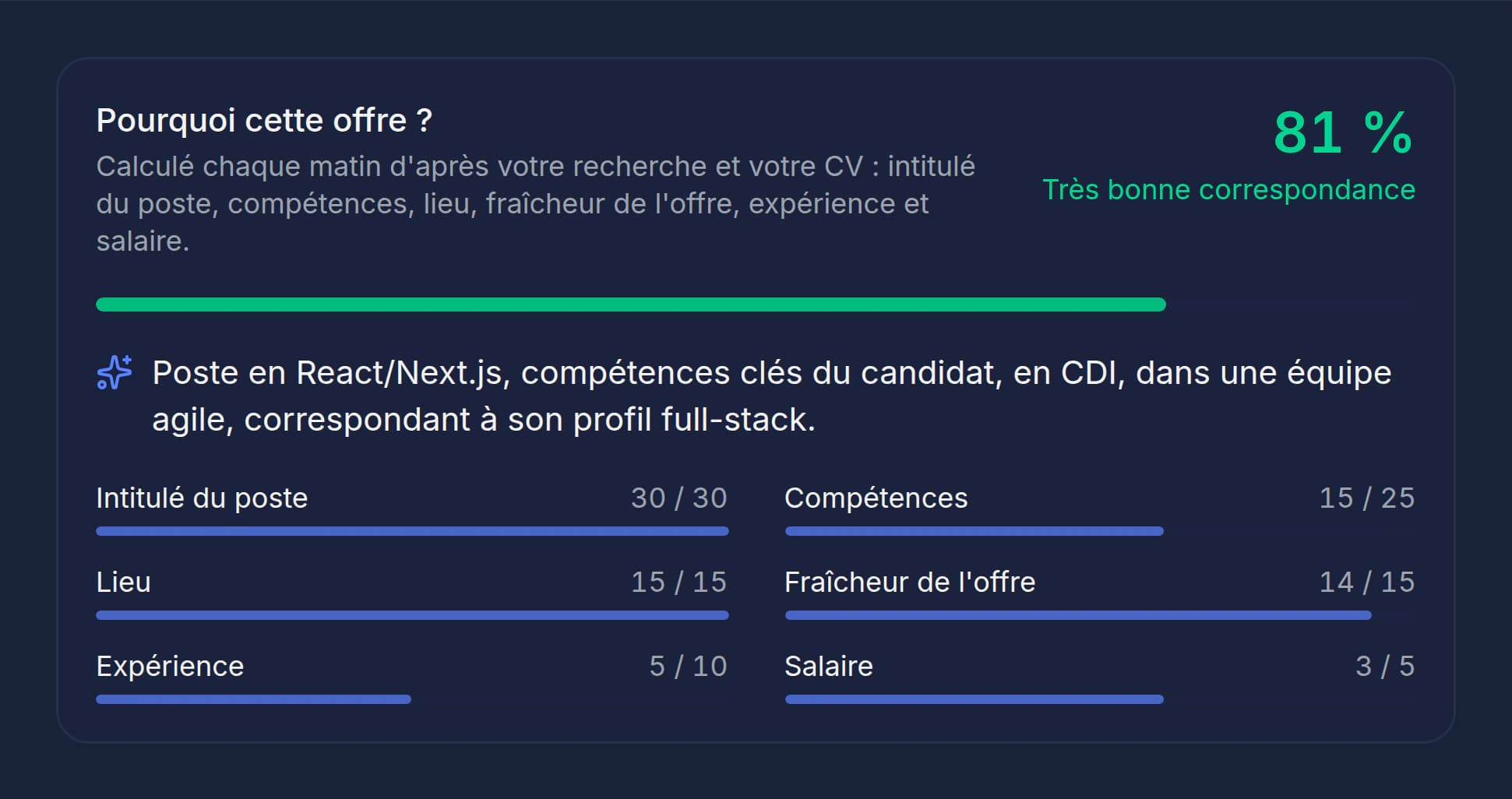Image resolution: width=1512 pixels, height=799 pixels.
Task: Click the 14 / 15 freshness score
Action: click(1366, 583)
